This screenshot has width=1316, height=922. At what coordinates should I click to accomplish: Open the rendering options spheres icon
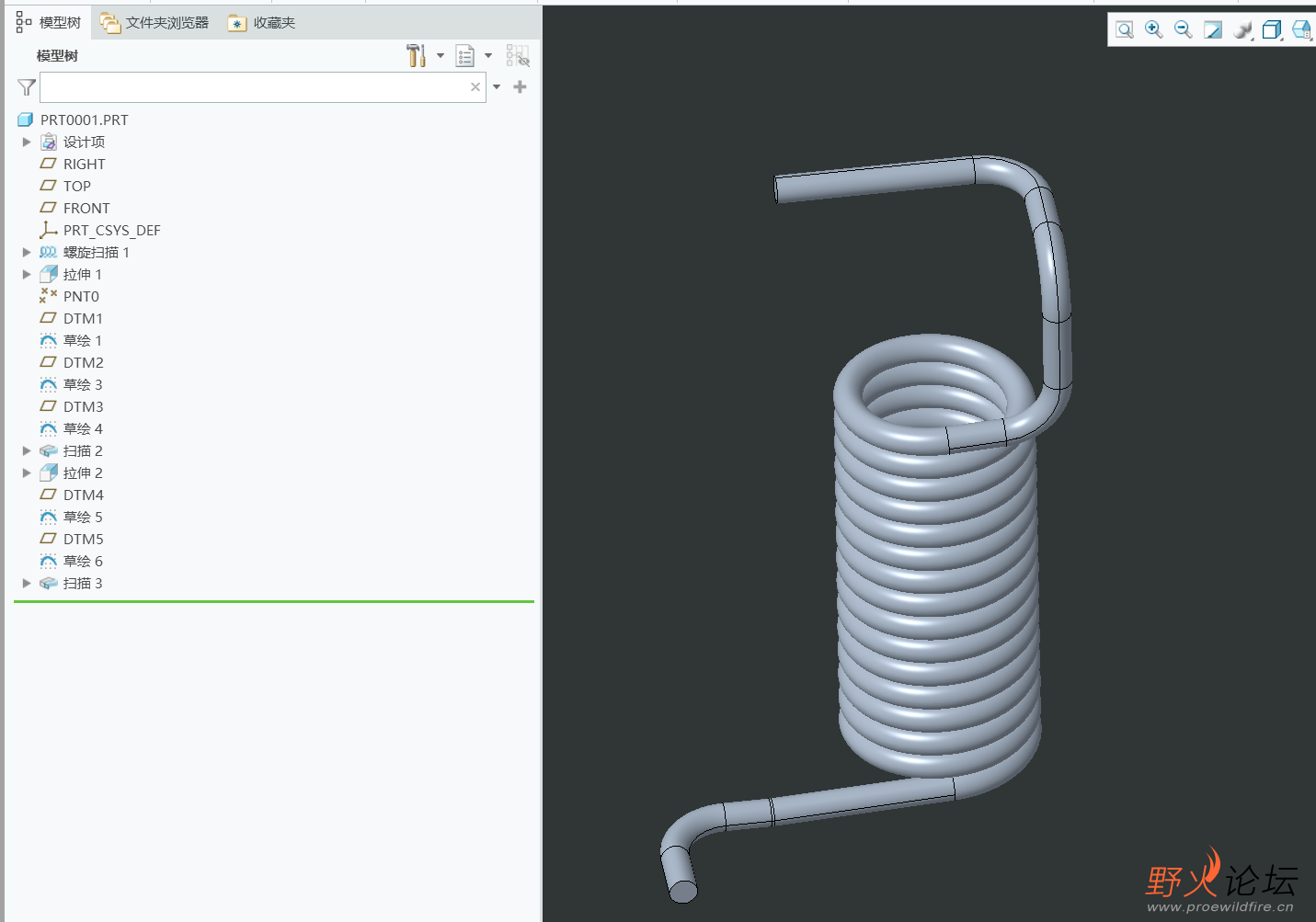pos(1242,29)
